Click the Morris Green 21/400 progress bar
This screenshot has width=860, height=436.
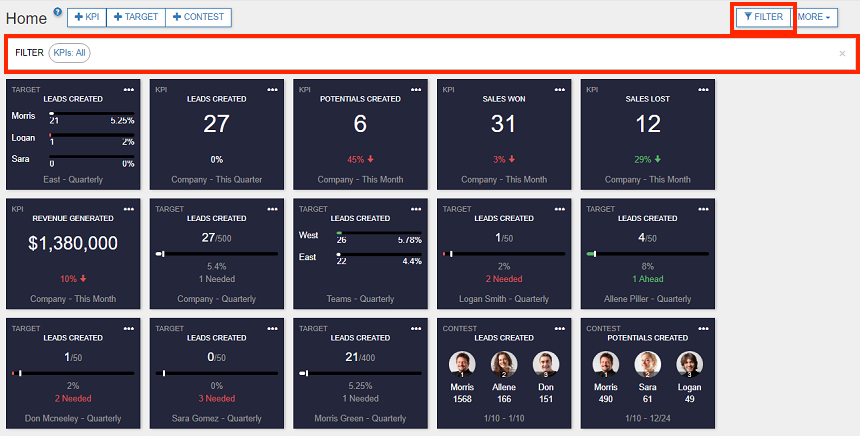tap(360, 373)
